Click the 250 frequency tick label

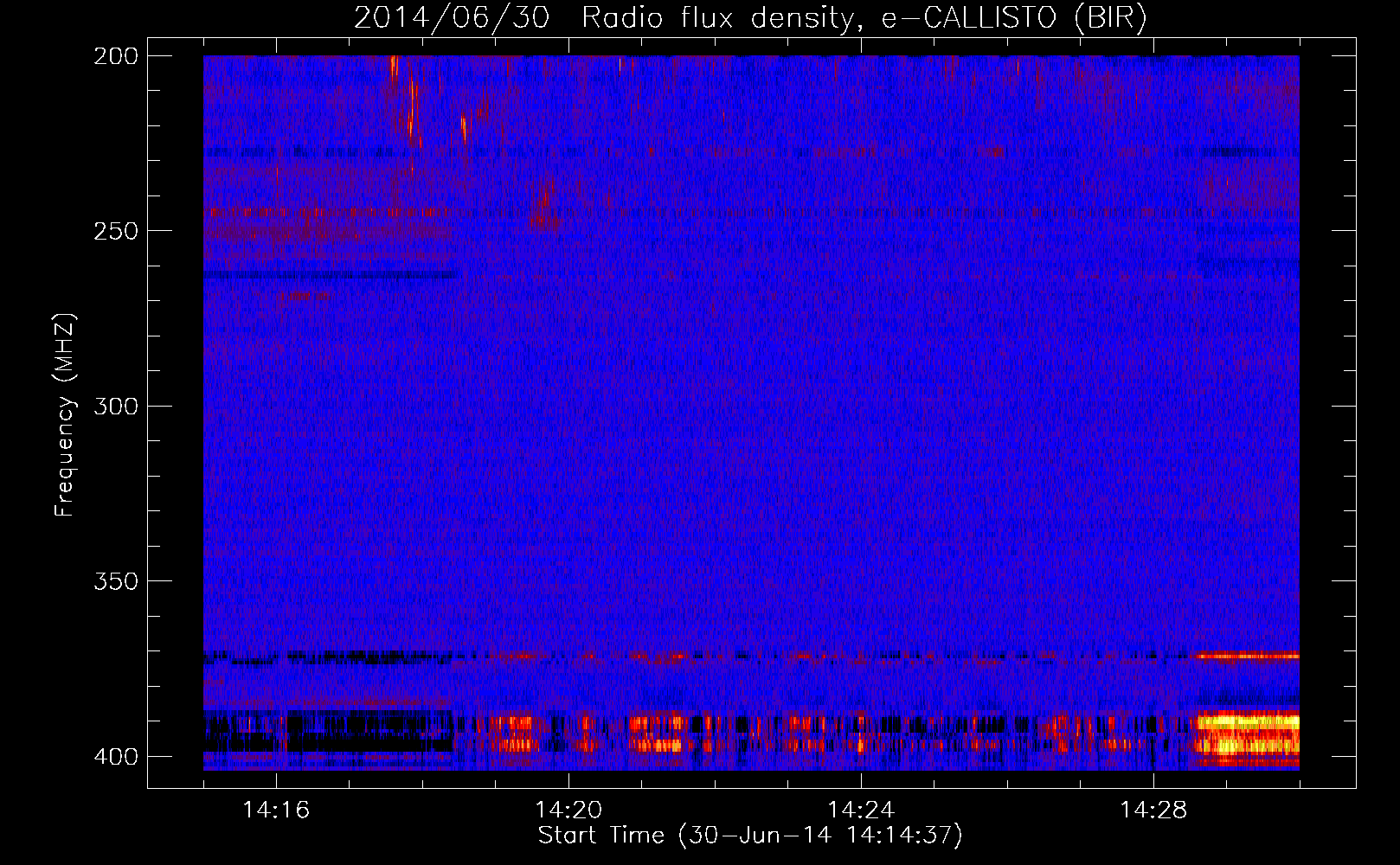point(116,231)
